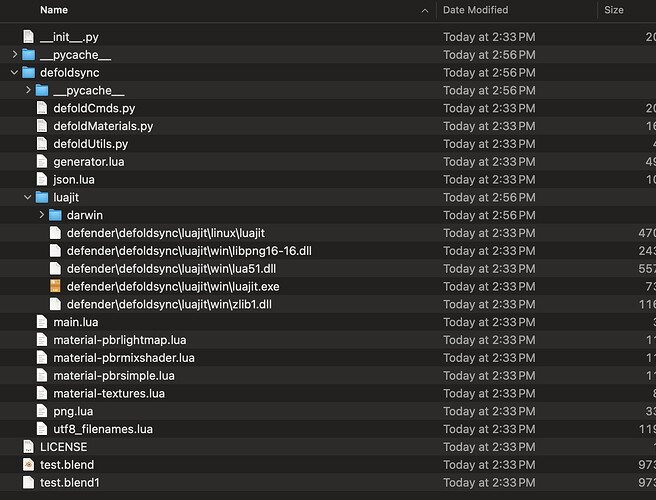Click the defoldsync folder icon
656x500 pixels.
(28, 73)
